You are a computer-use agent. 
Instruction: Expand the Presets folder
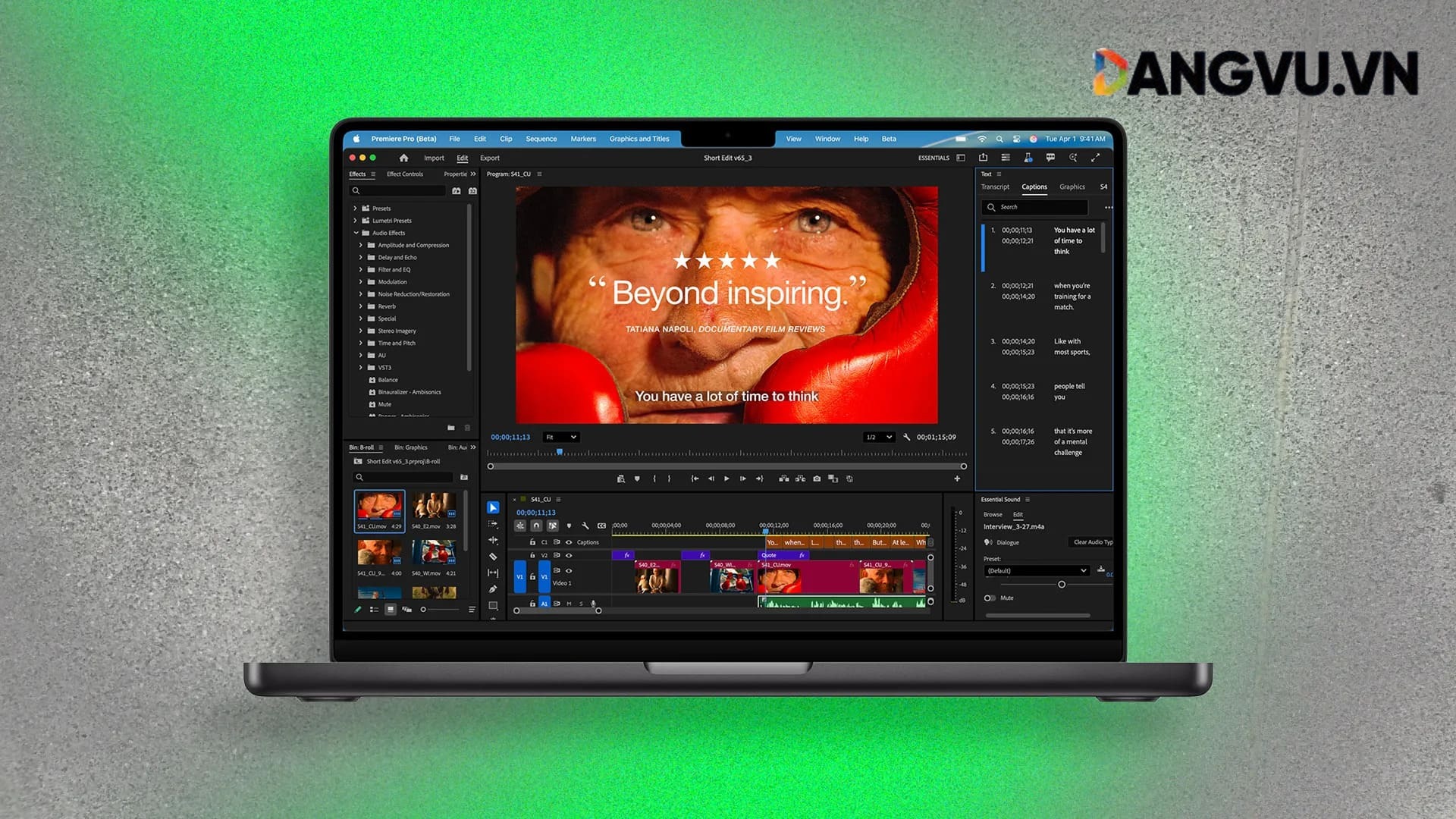[x=355, y=208]
